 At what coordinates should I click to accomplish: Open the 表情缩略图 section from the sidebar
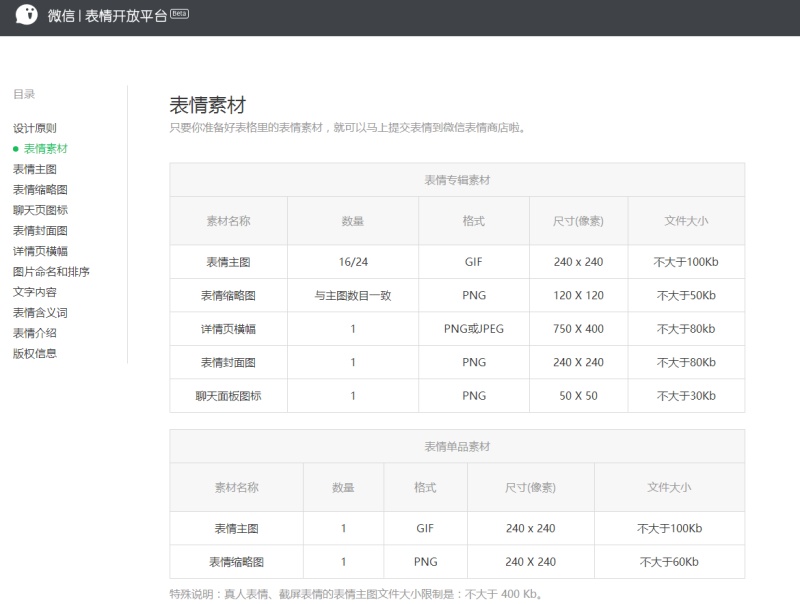point(40,190)
